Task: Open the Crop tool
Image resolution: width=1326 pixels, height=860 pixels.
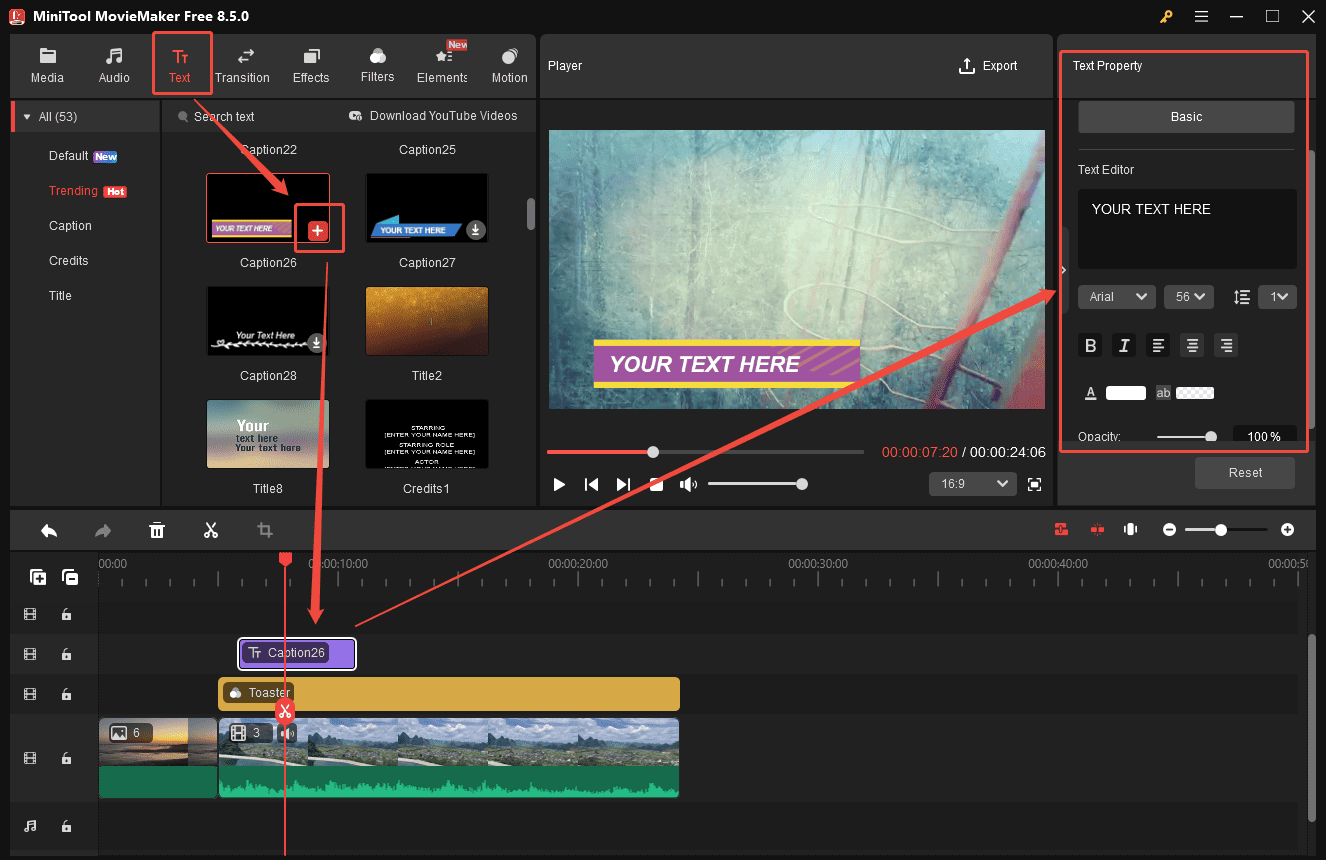Action: tap(264, 530)
